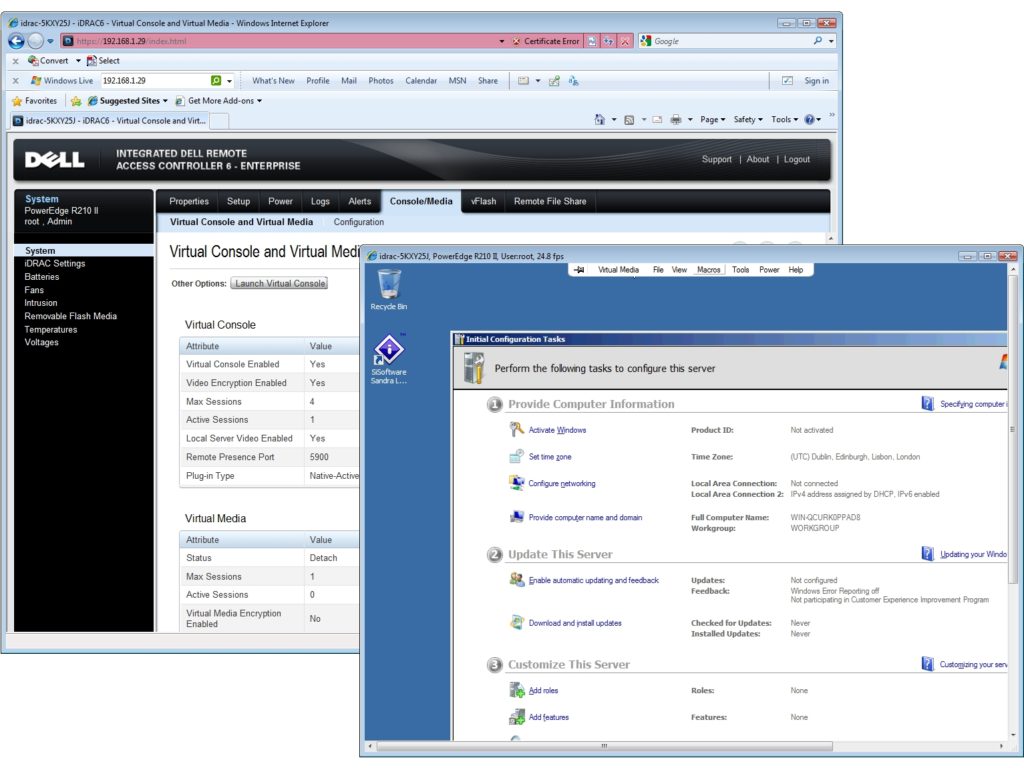
Task: Switch to the vFlash tab
Action: [483, 201]
